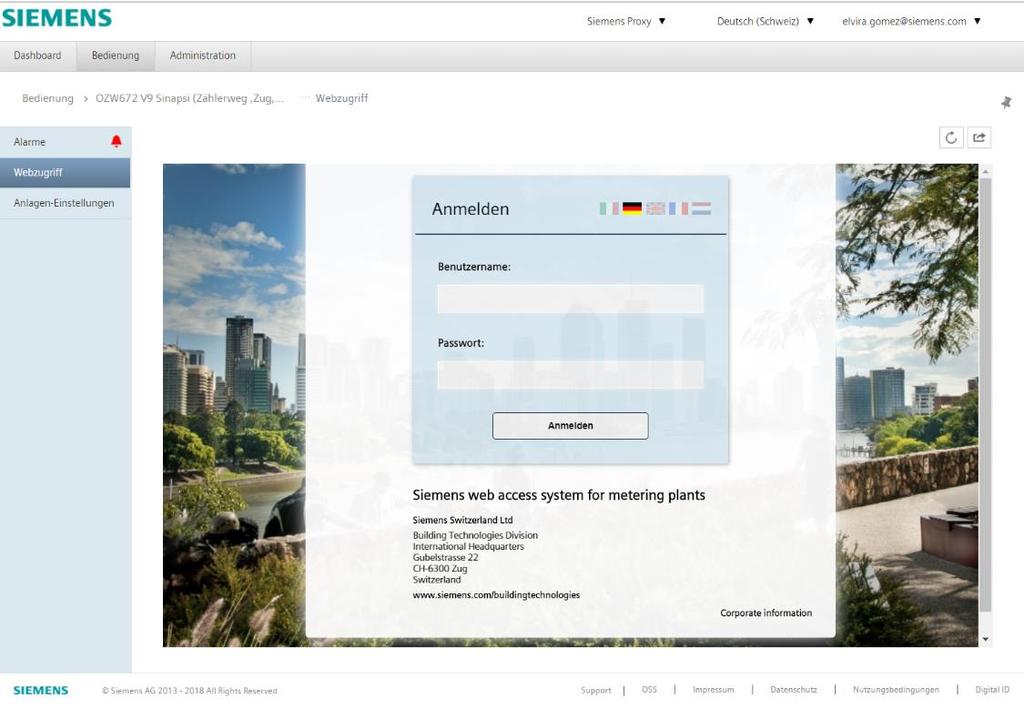Open the Siemens Proxy dropdown
Image resolution: width=1024 pixels, height=709 pixels.
626,21
